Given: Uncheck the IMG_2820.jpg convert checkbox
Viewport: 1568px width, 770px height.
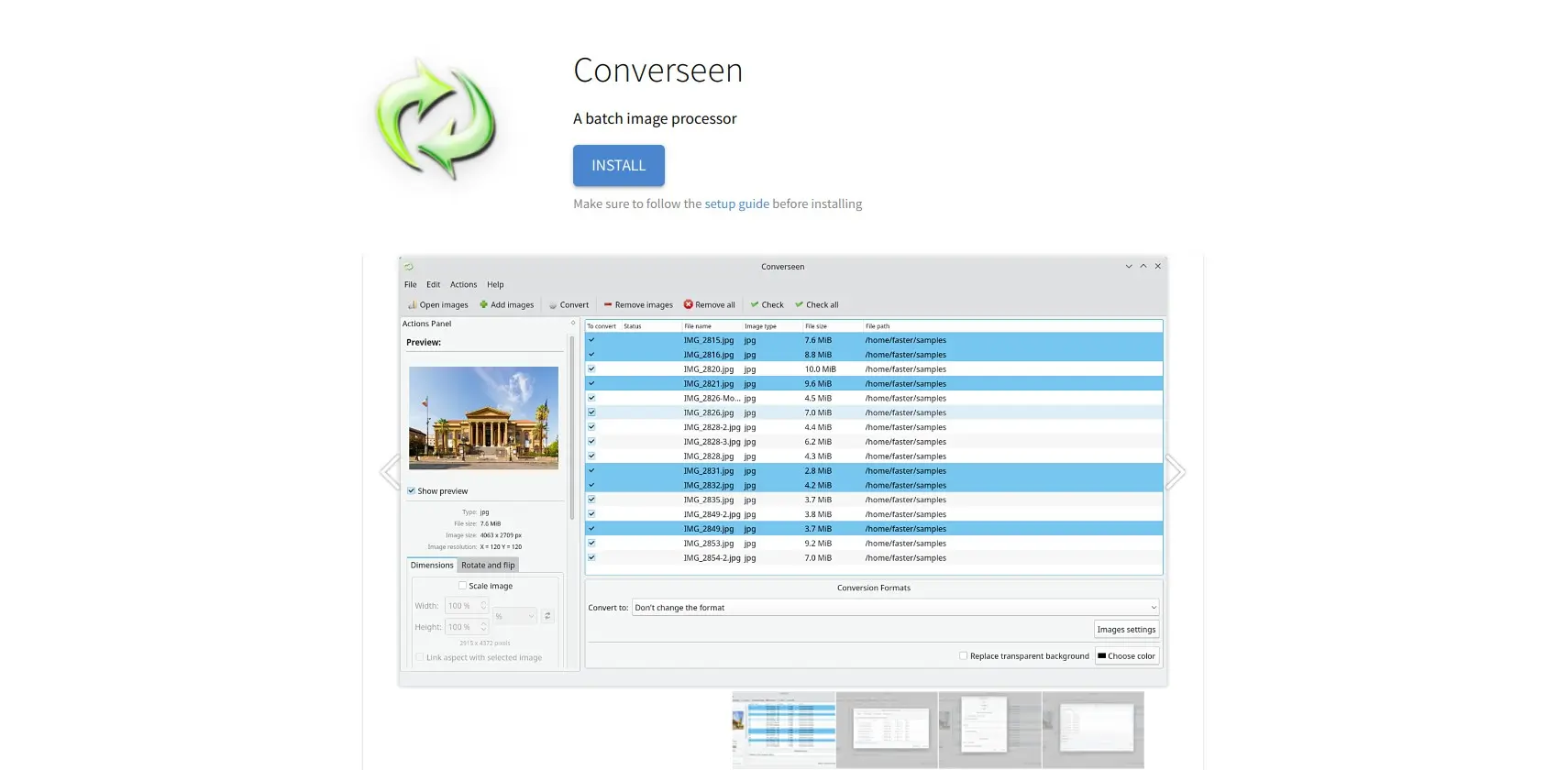Looking at the screenshot, I should tap(591, 369).
